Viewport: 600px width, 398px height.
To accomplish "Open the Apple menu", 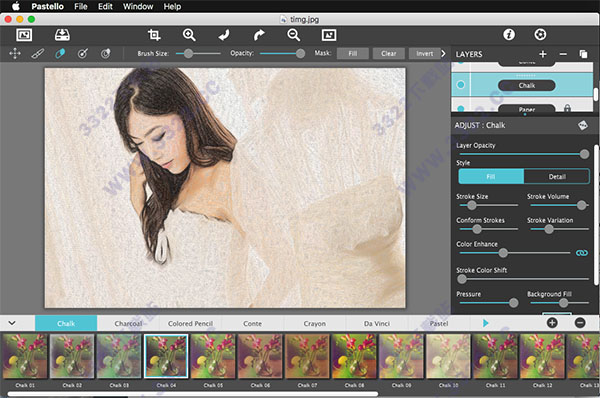I will [16, 6].
